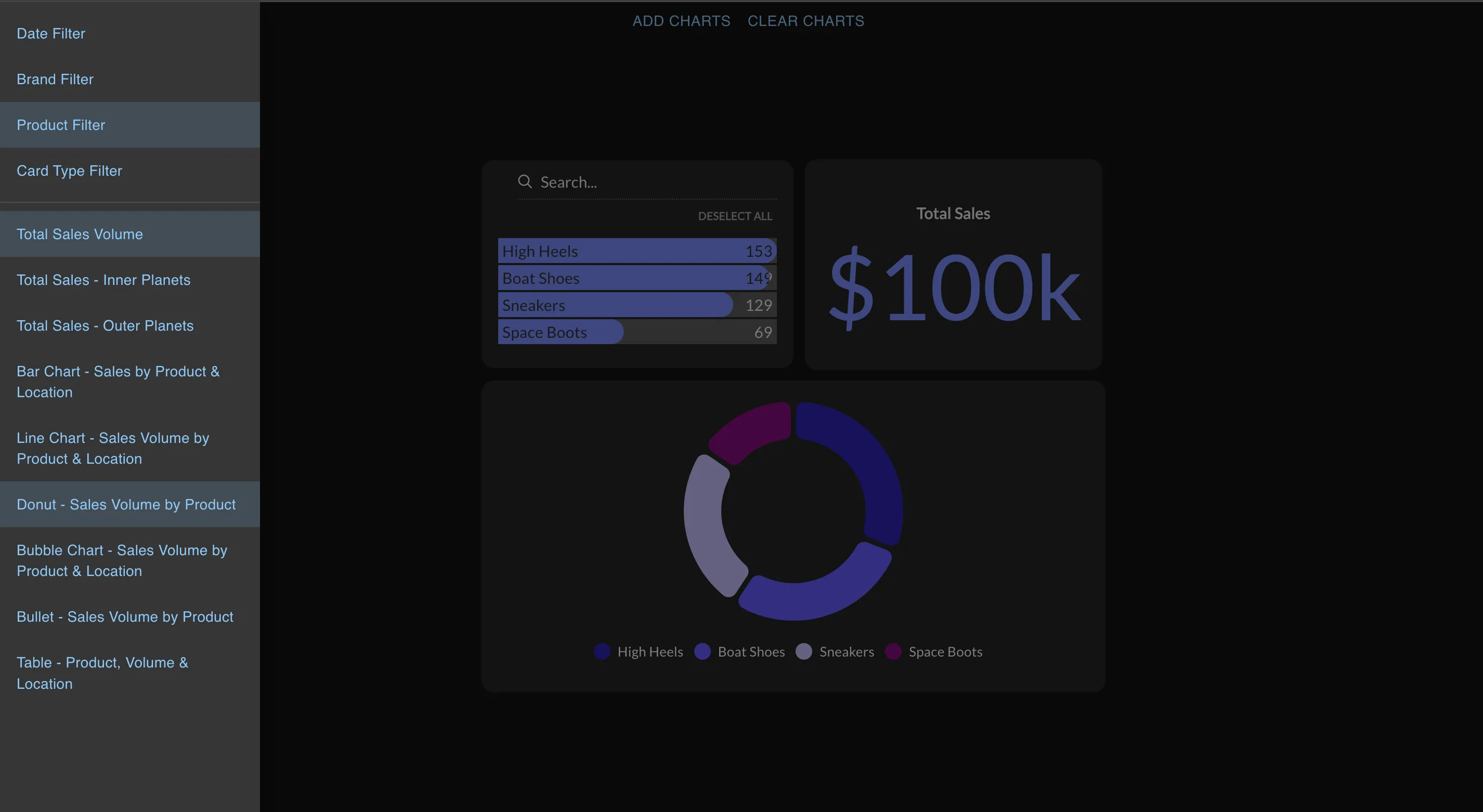Toggle Donut - Sales Volume by Product
This screenshot has width=1483, height=812.
(129, 505)
